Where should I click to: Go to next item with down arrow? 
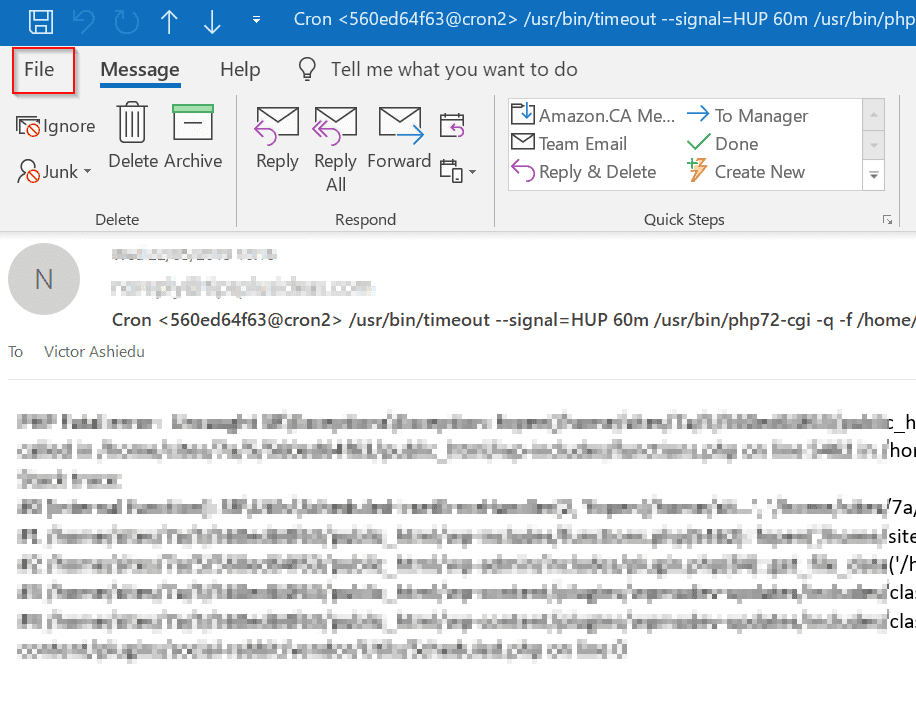pyautogui.click(x=211, y=21)
